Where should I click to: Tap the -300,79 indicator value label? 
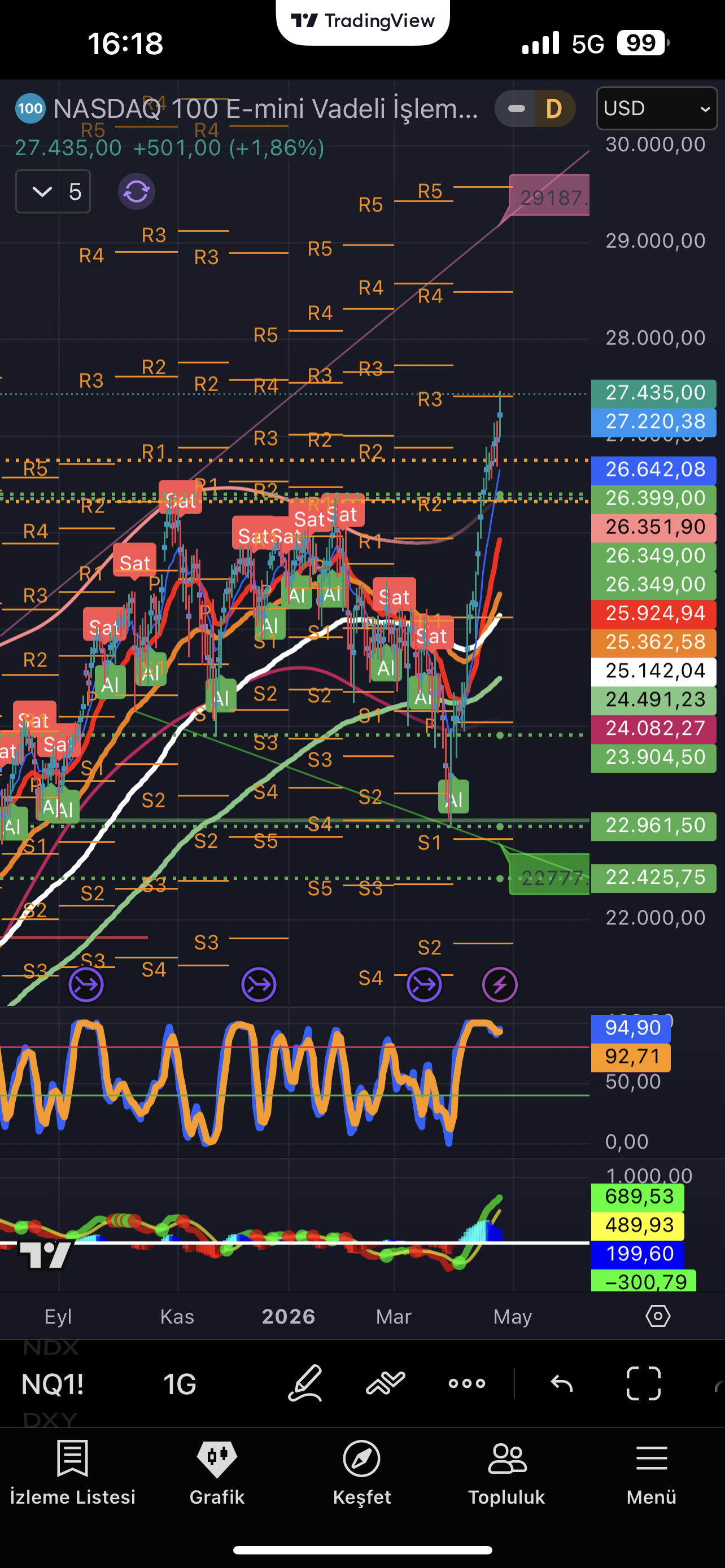pos(644,1281)
